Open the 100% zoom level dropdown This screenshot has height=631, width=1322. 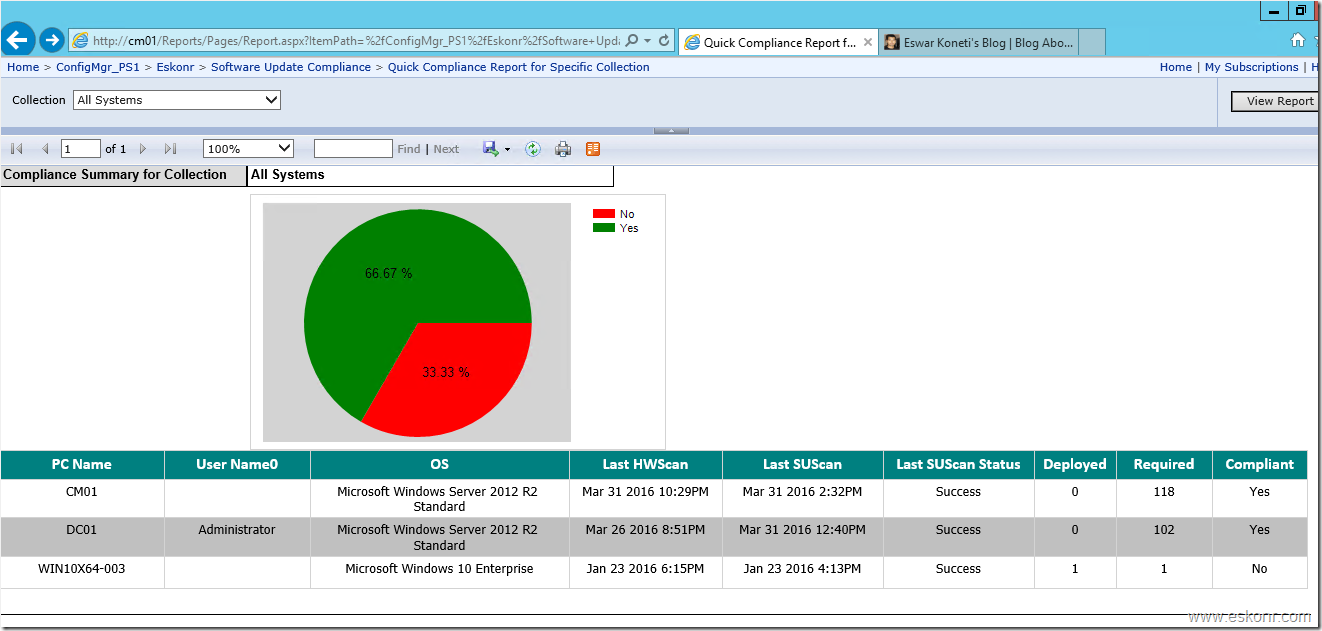pos(248,149)
